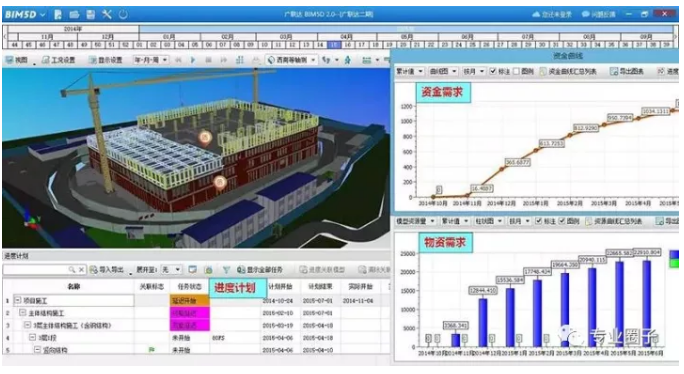Click 导出图表 in funds panel
The width and height of the screenshot is (684, 374).
(x=627, y=71)
